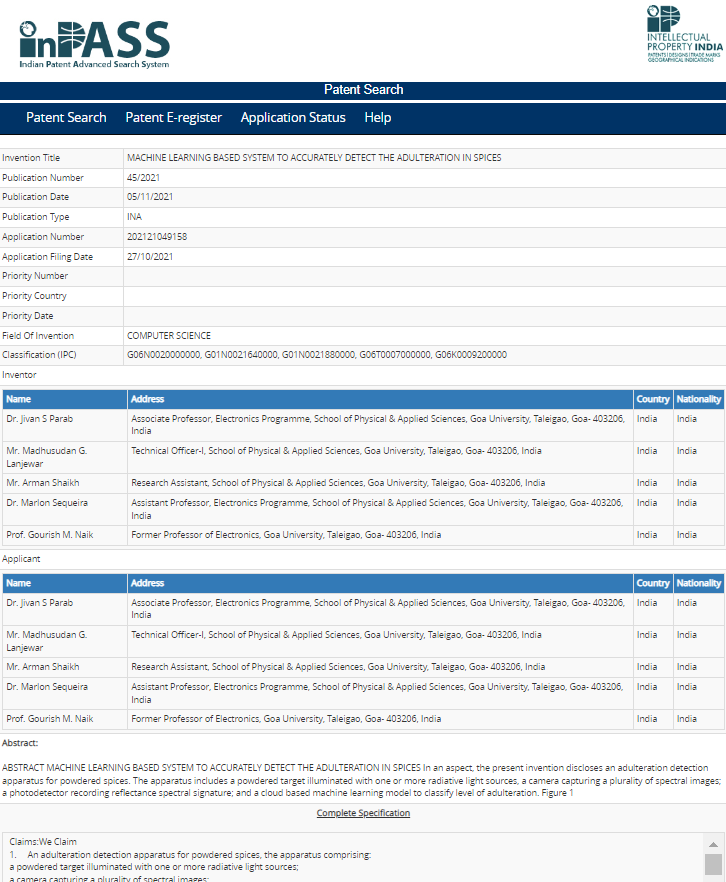Click inventor name Dr. Marlon Sequeira
The height and width of the screenshot is (882, 726).
47,503
